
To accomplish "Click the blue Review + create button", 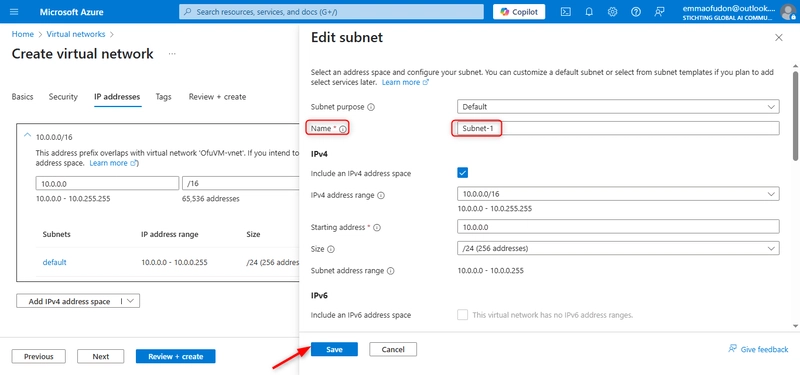I will point(176,357).
